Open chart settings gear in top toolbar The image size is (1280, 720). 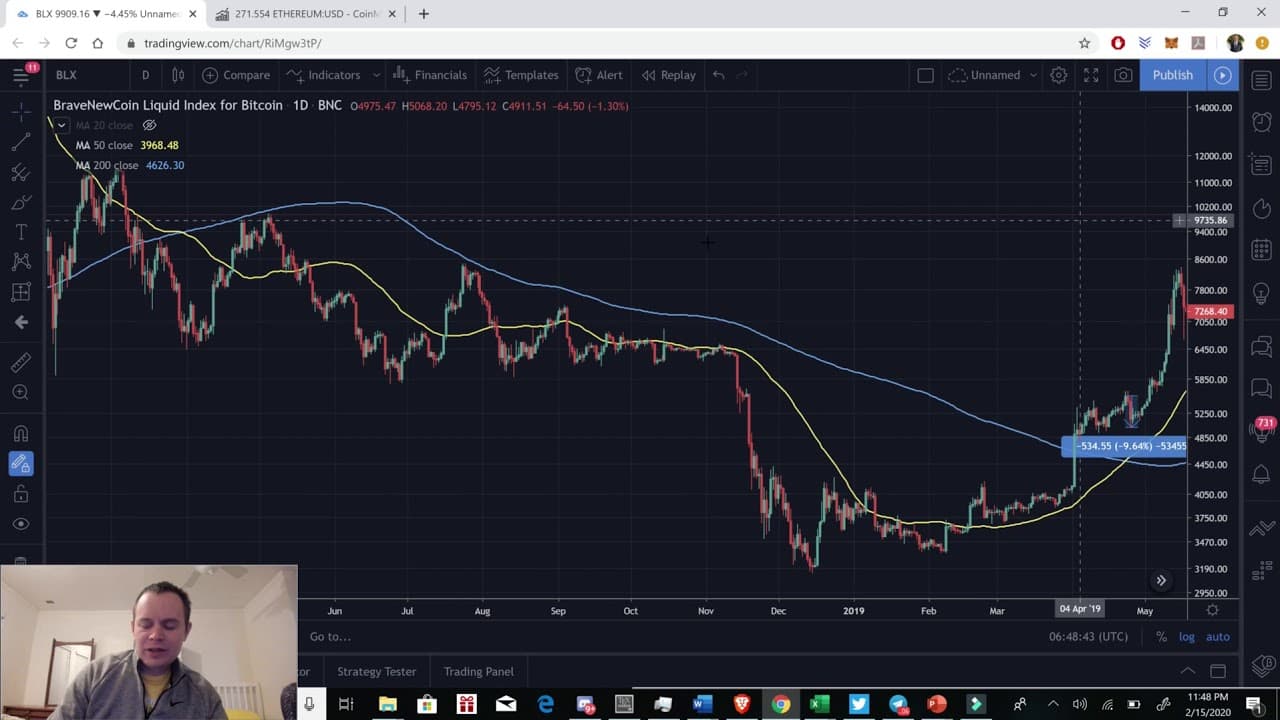[1058, 75]
